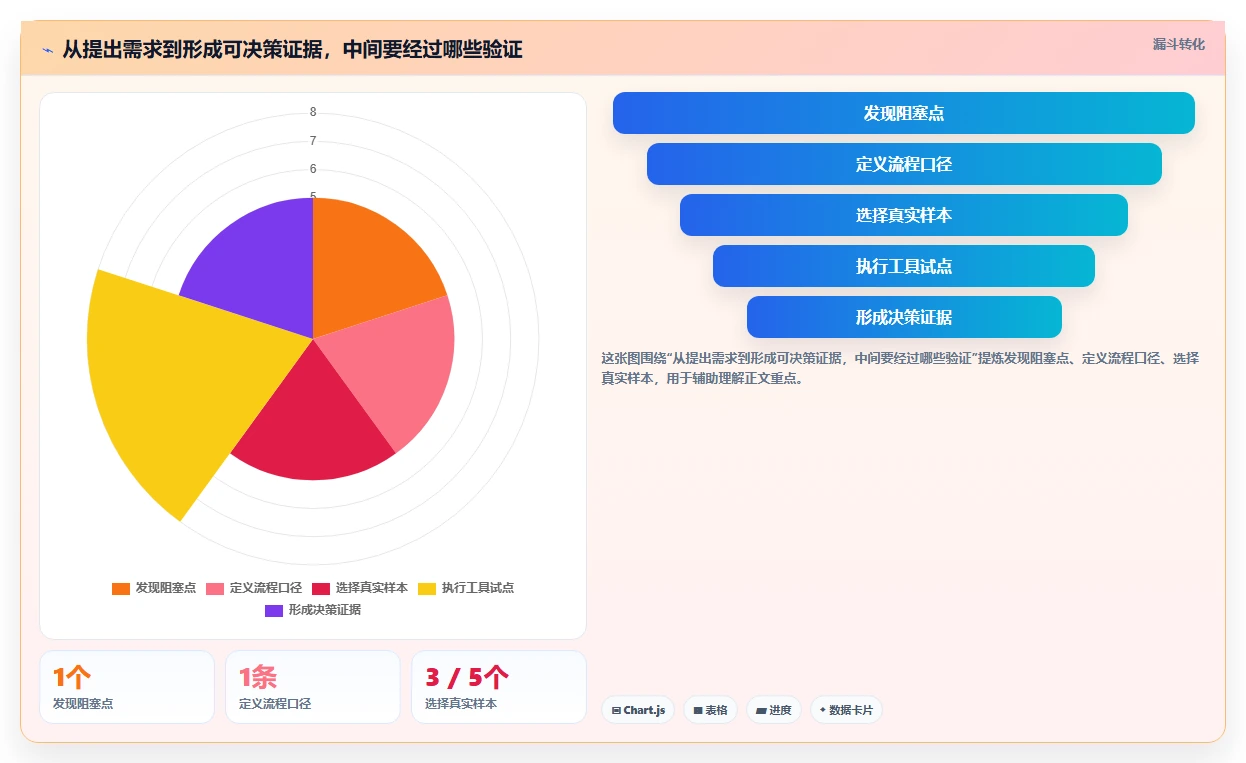1246x763 pixels.
Task: Select the 数据卡片 tag
Action: (x=846, y=710)
